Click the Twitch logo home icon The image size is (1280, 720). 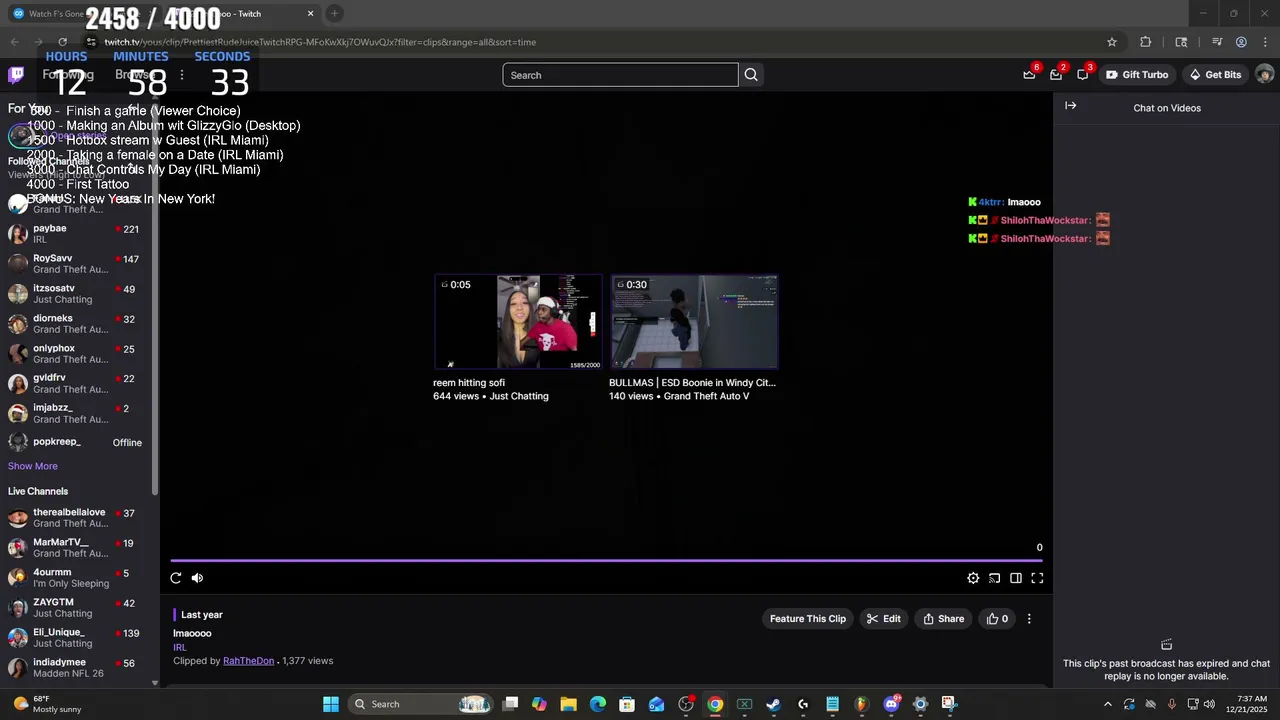click(x=16, y=75)
